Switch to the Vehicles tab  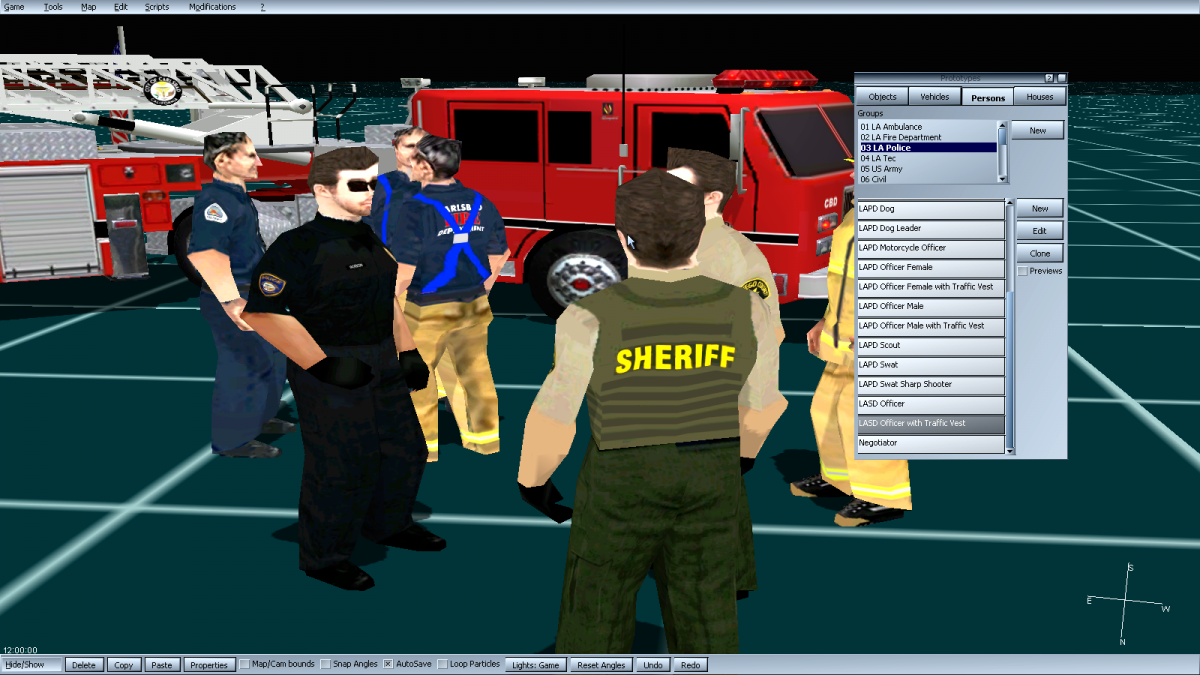coord(935,97)
